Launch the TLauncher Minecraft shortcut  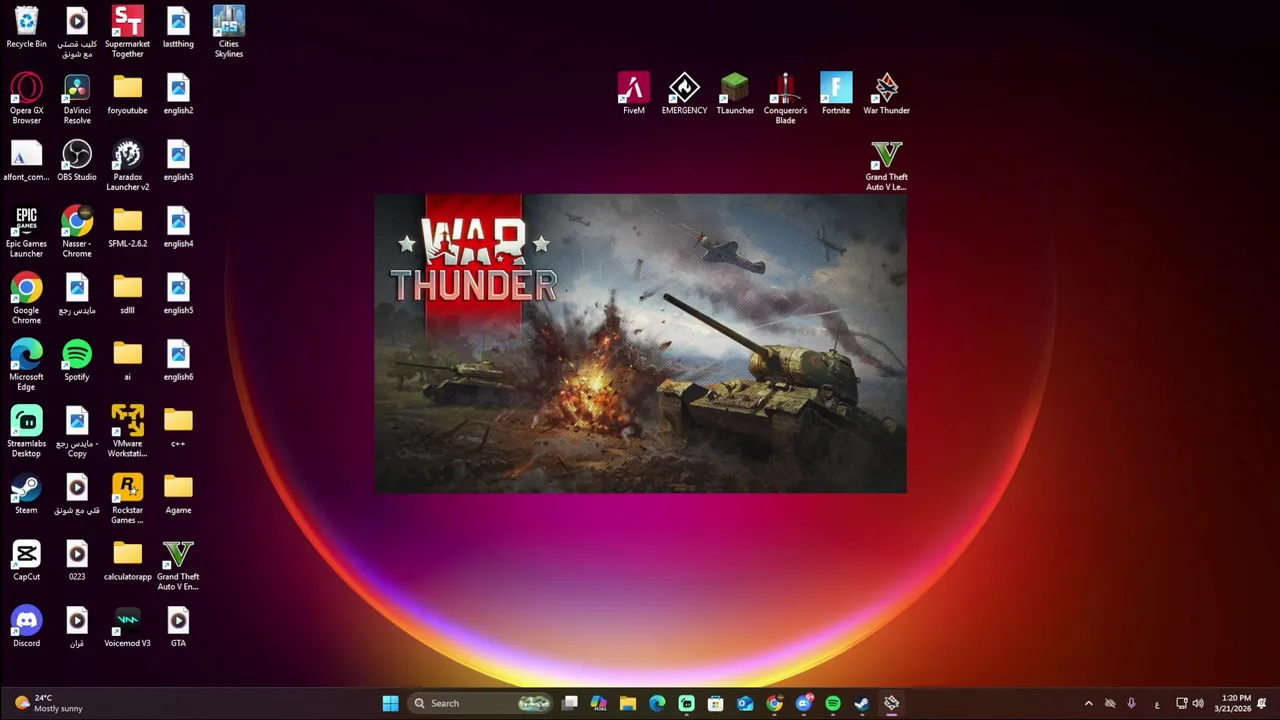(x=735, y=94)
